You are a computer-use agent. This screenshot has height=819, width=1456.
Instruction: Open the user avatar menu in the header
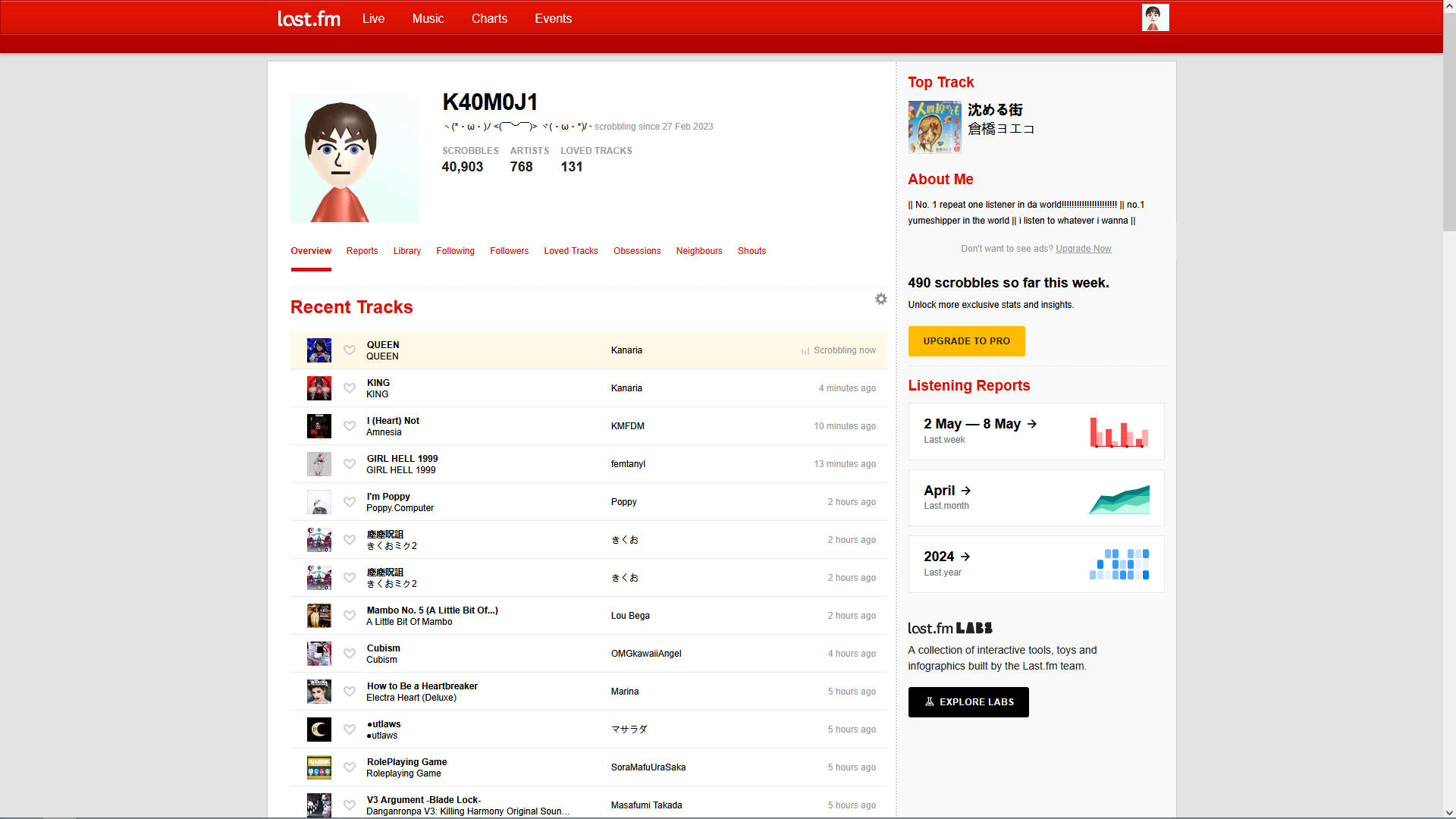(x=1155, y=17)
